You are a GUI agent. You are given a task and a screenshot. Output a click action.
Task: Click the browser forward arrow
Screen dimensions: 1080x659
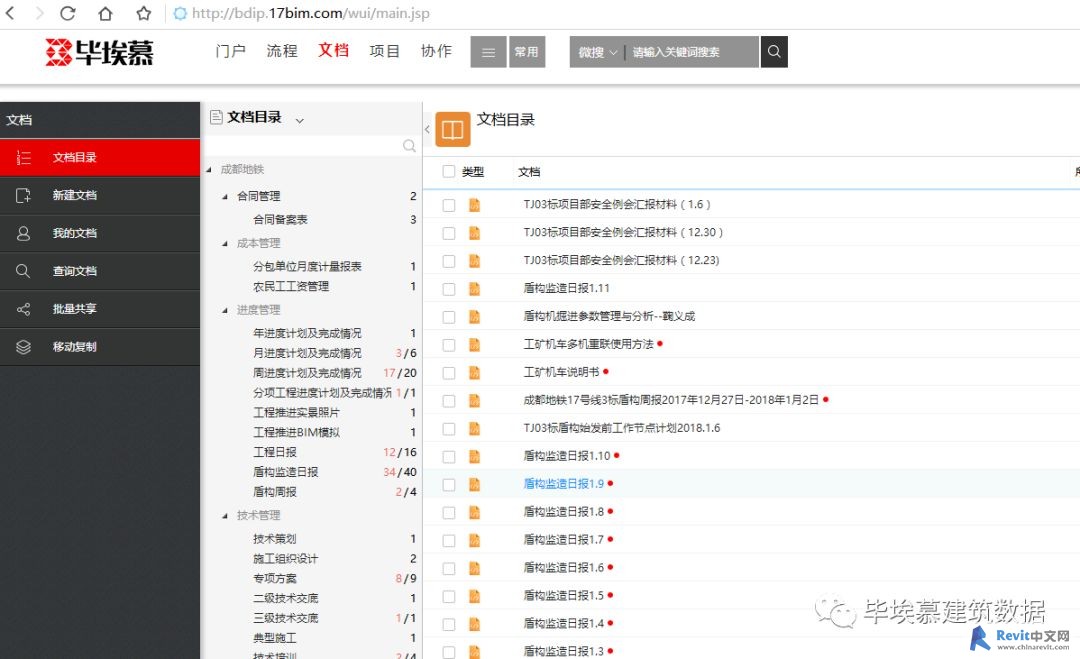[x=39, y=13]
